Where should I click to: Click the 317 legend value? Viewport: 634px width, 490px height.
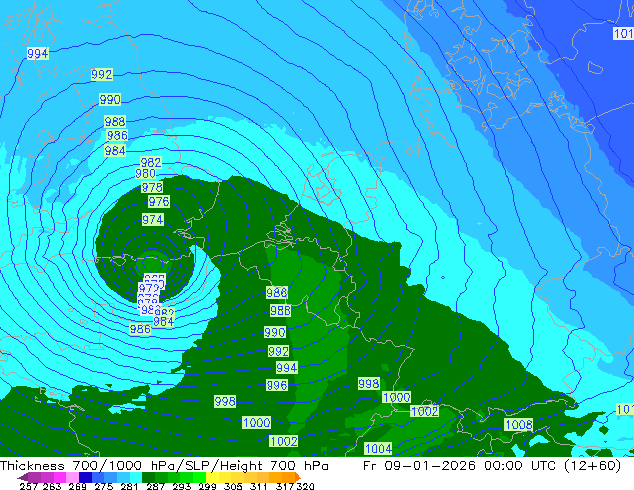click(285, 486)
